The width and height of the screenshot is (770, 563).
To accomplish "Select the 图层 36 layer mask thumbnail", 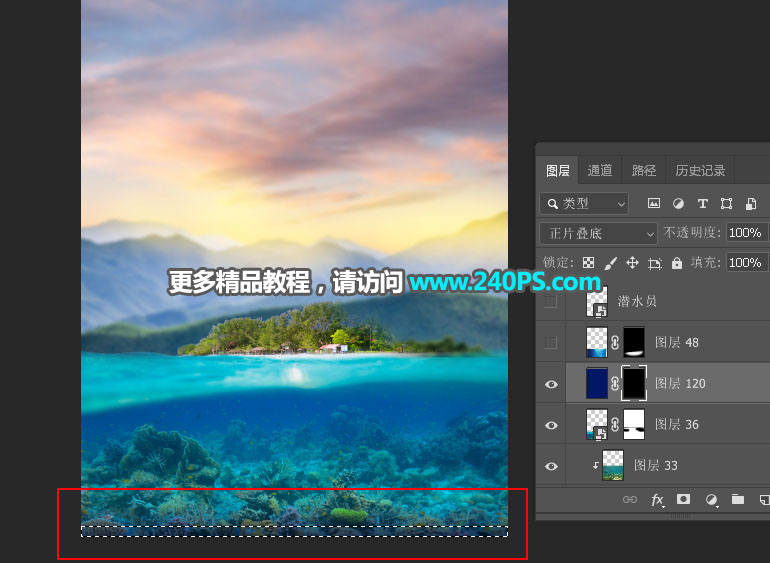I will pyautogui.click(x=634, y=424).
